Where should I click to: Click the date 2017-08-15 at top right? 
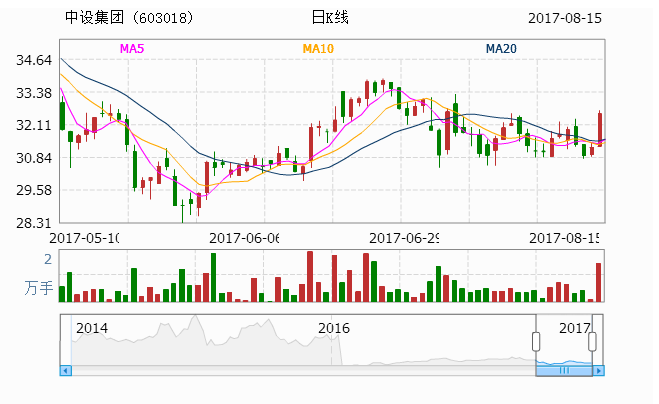565,18
